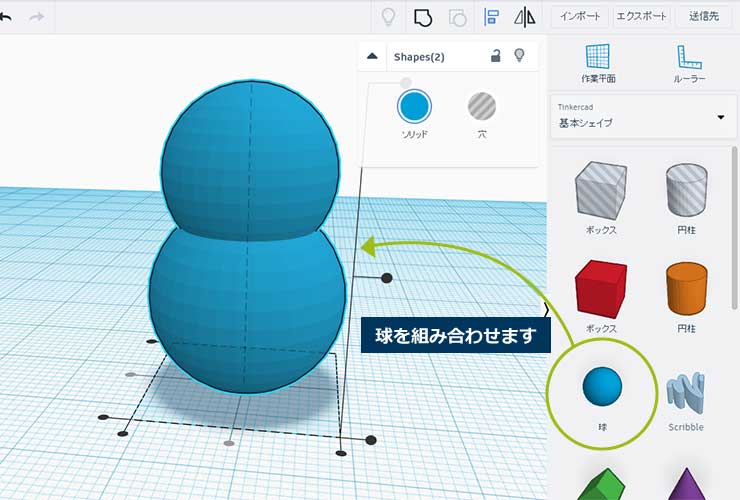Click the redo arrow icon
740x500 pixels.
point(36,17)
